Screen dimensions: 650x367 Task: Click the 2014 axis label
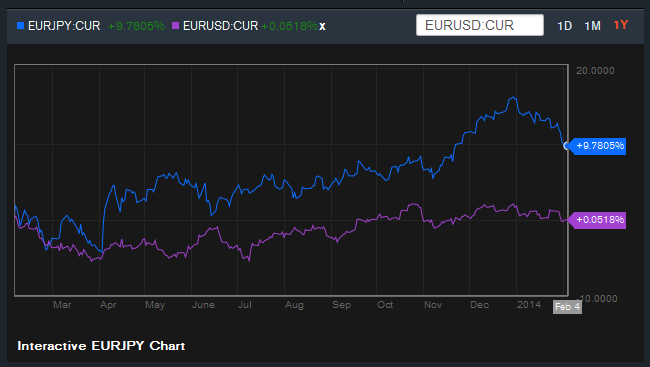coord(529,305)
